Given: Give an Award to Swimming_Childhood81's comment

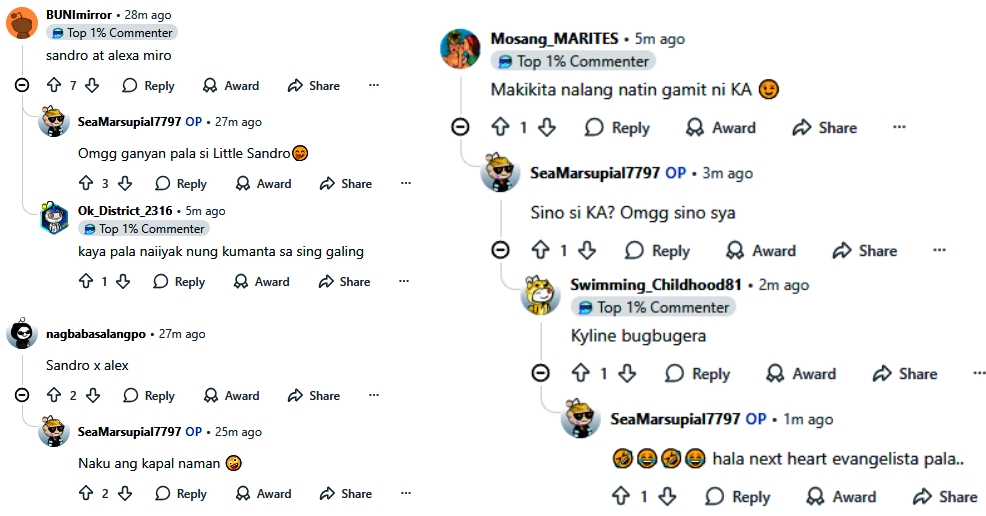Looking at the screenshot, I should coord(800,374).
